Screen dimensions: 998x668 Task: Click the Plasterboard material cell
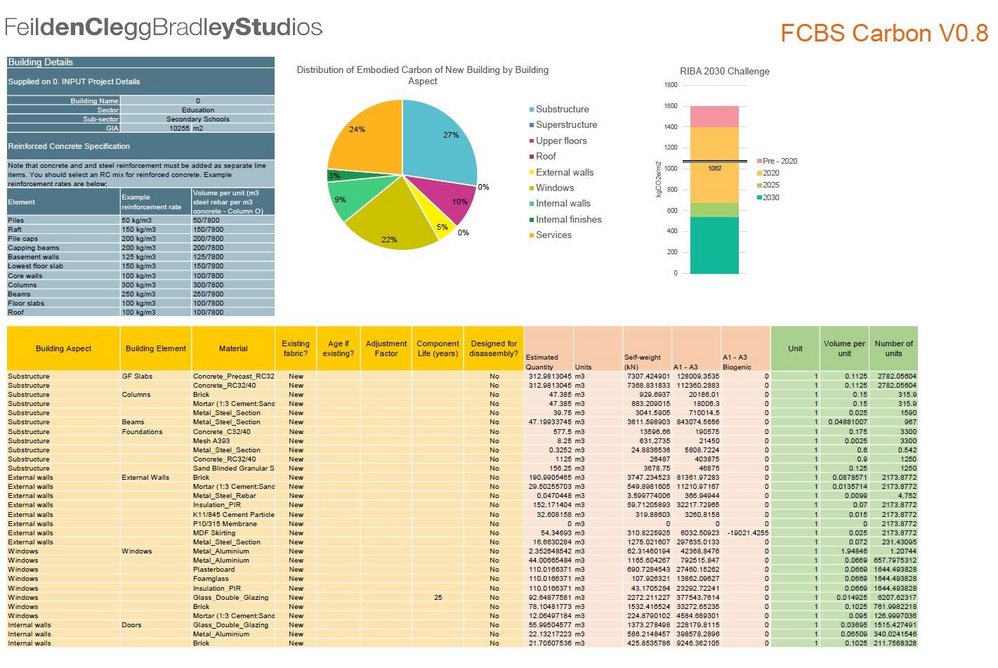pyautogui.click(x=233, y=570)
